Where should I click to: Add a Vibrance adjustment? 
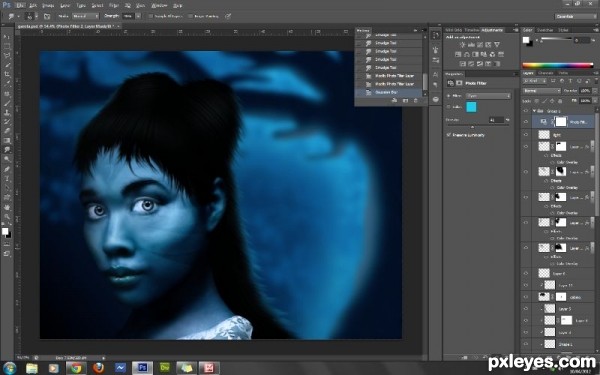pos(497,45)
